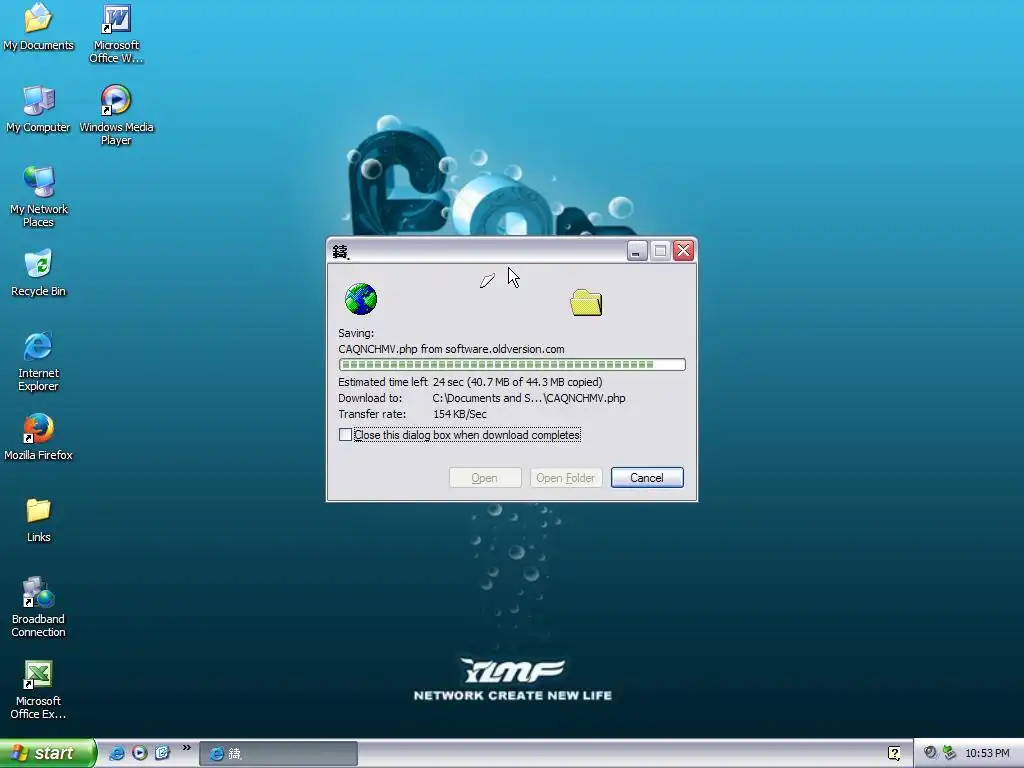1024x768 pixels.
Task: Click the download window's taskbar button
Action: pos(278,754)
